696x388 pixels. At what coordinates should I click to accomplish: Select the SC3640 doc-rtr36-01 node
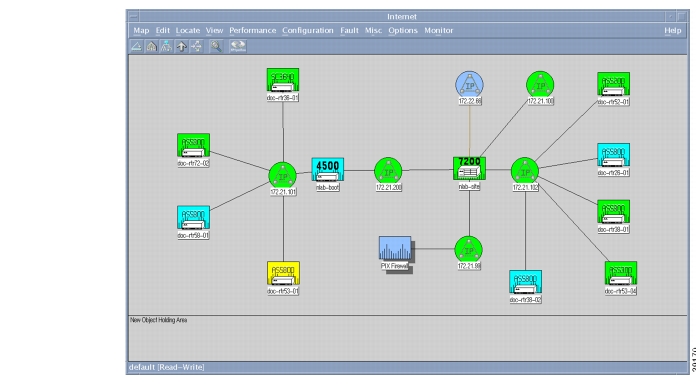pos(283,80)
